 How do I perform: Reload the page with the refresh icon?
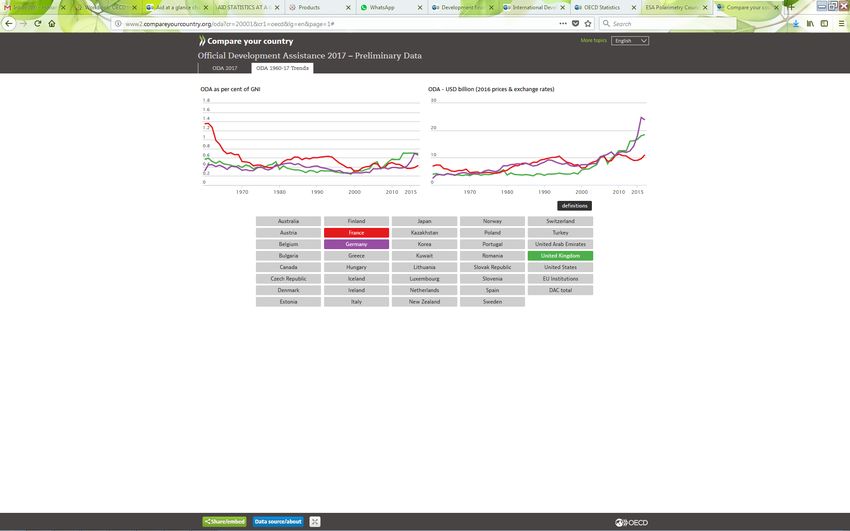37,23
